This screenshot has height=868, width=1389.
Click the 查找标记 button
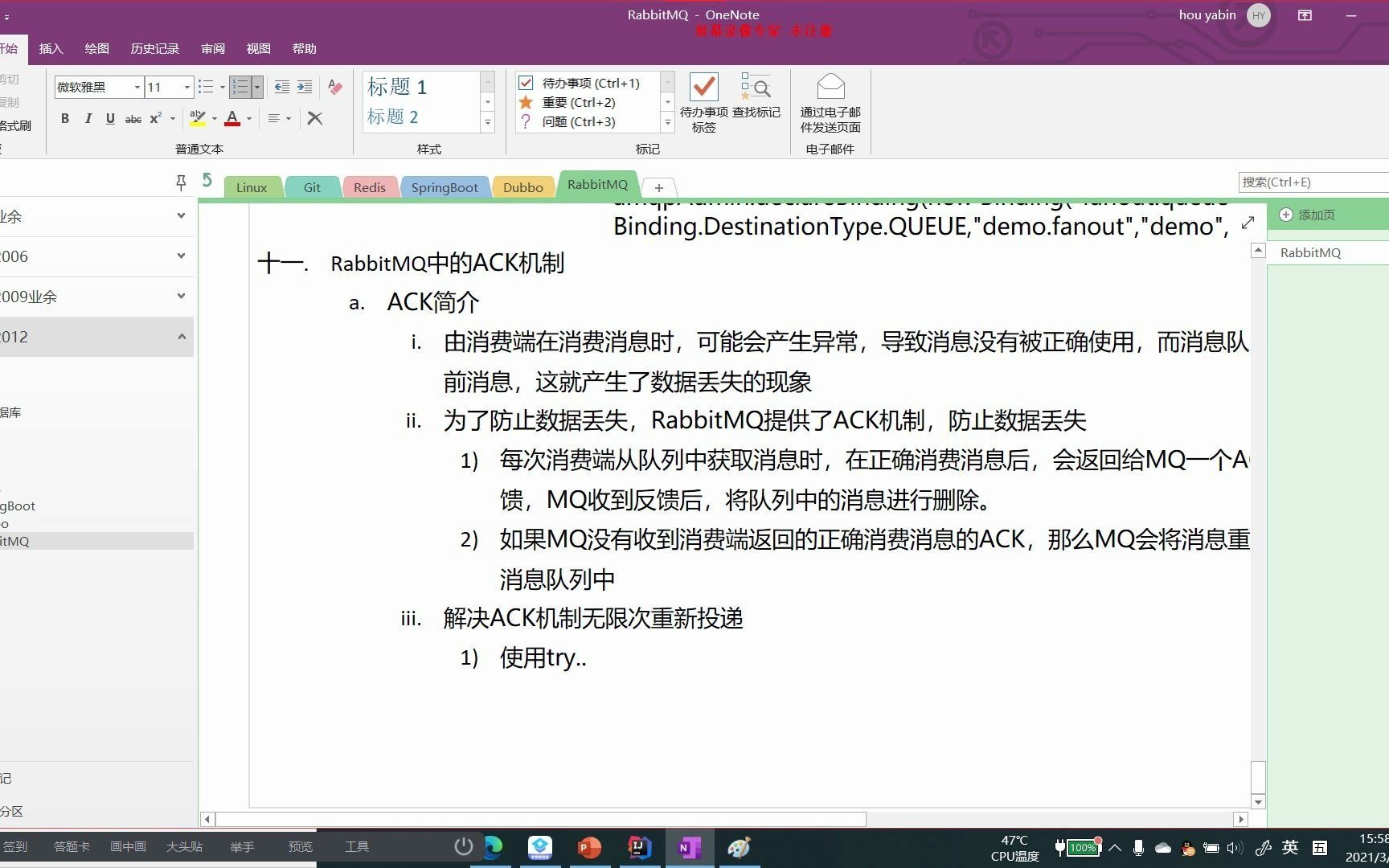756,96
